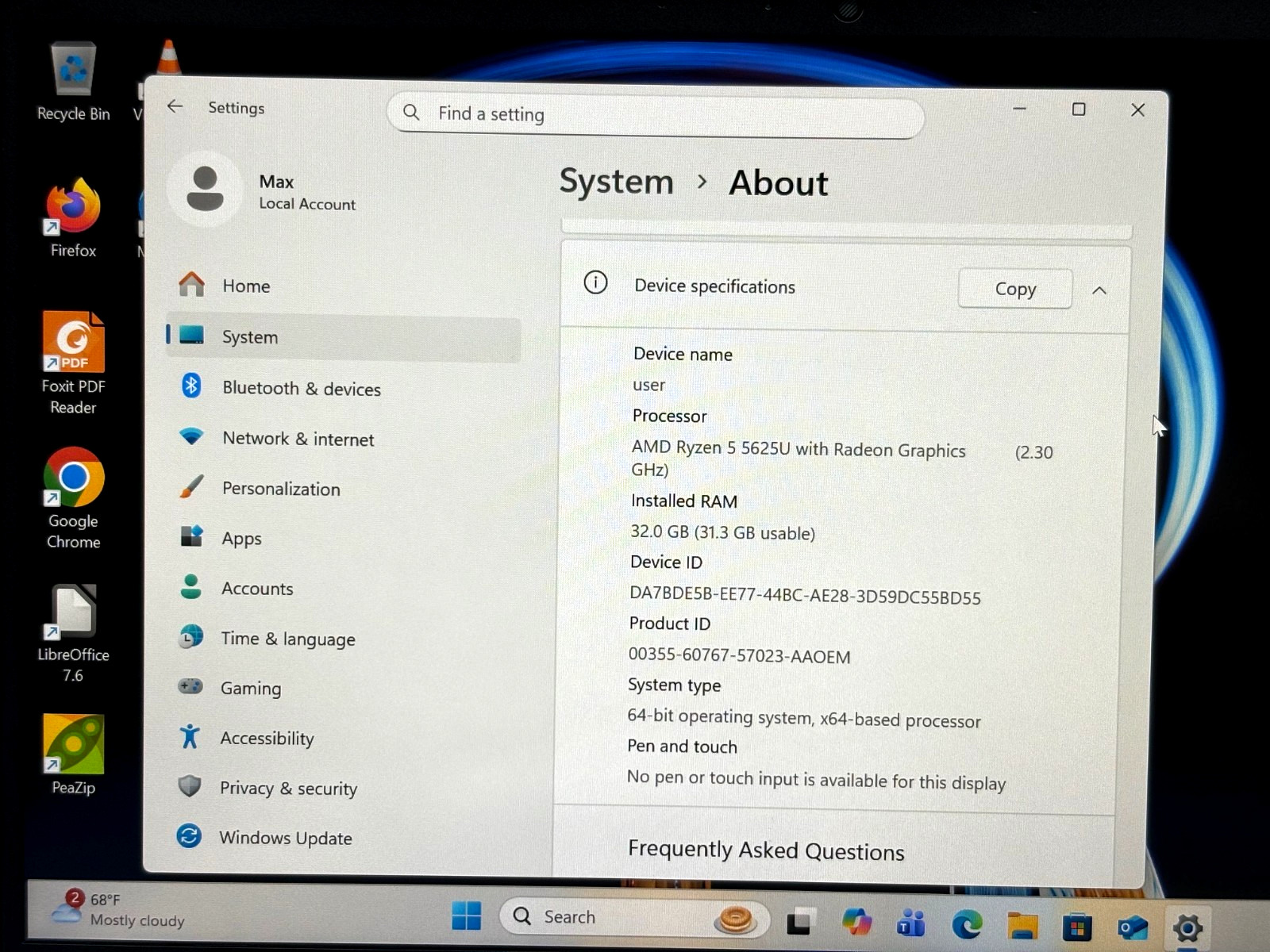Image resolution: width=1270 pixels, height=952 pixels.
Task: Open the Windows Start button on the taskbar
Action: point(467,916)
